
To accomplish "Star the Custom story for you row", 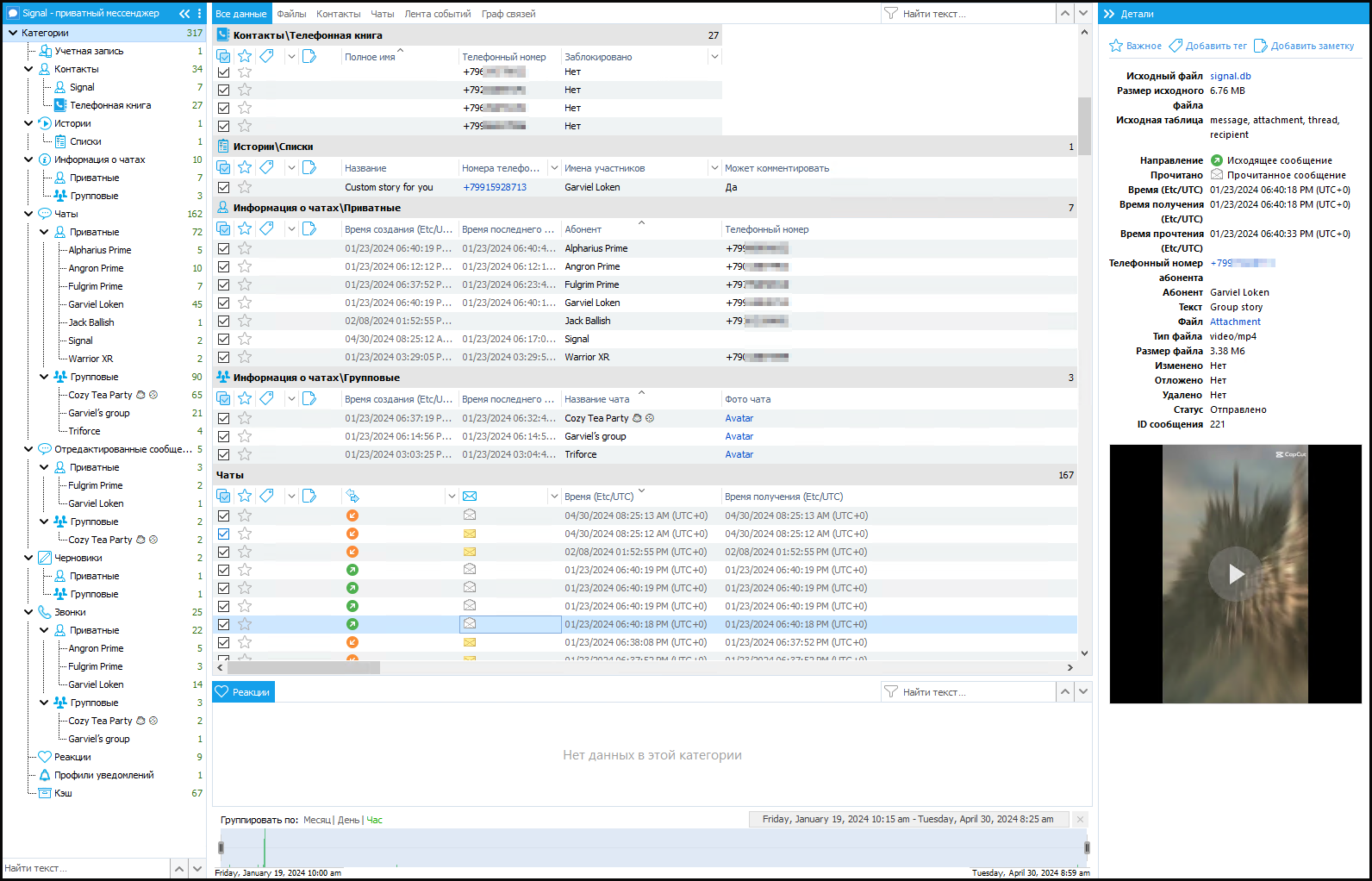I will click(x=245, y=187).
